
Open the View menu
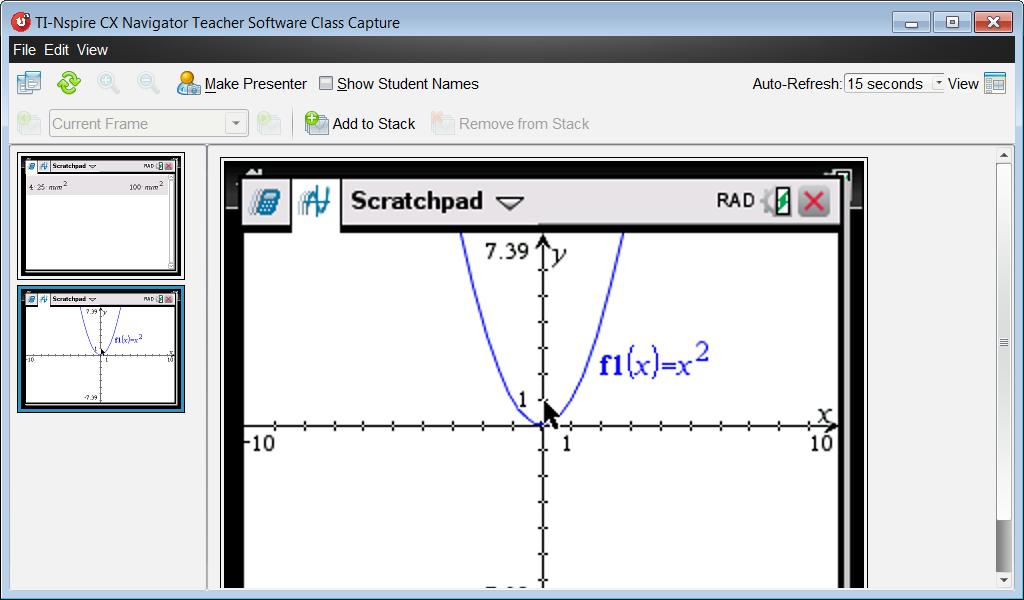(92, 50)
